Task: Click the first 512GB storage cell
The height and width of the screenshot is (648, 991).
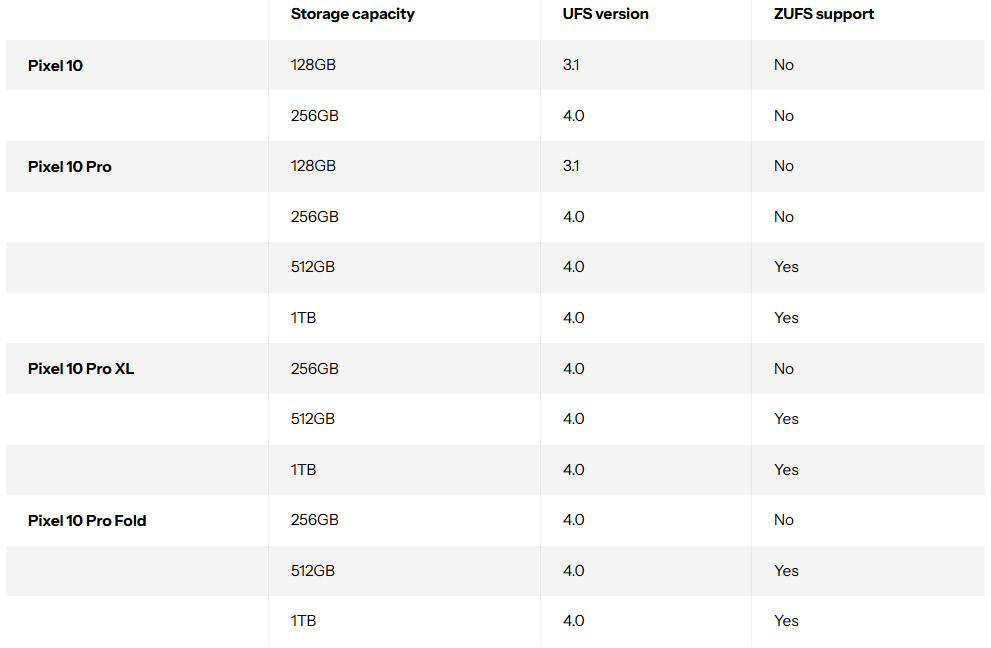Action: pos(313,267)
